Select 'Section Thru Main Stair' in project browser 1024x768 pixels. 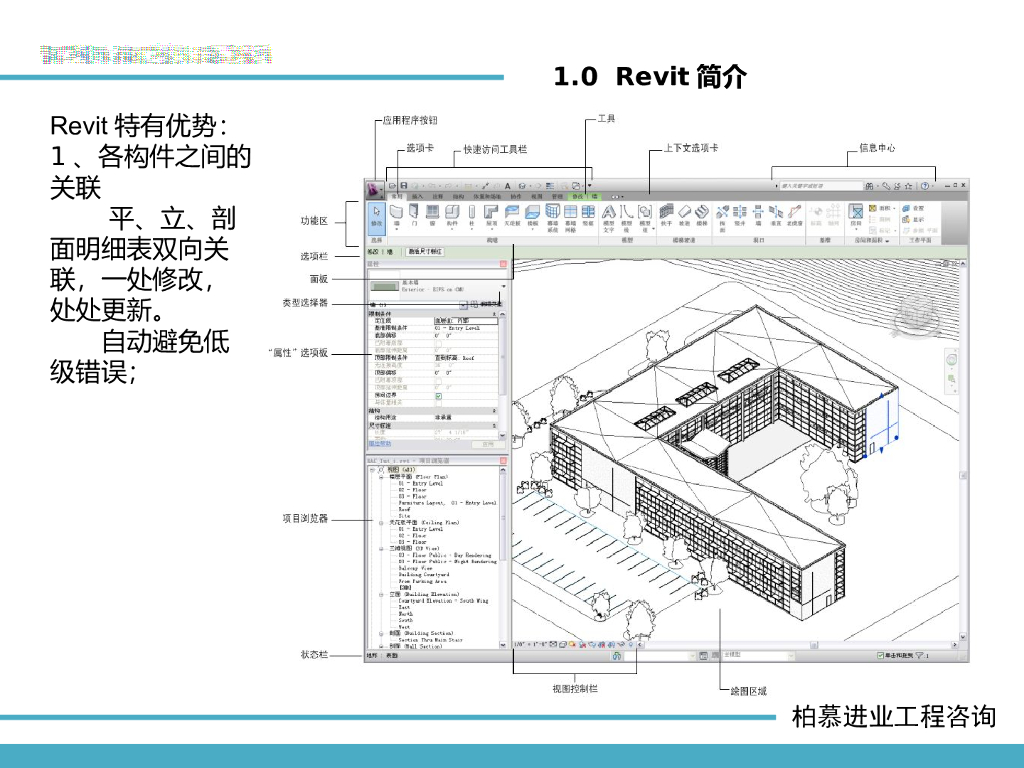tap(430, 640)
